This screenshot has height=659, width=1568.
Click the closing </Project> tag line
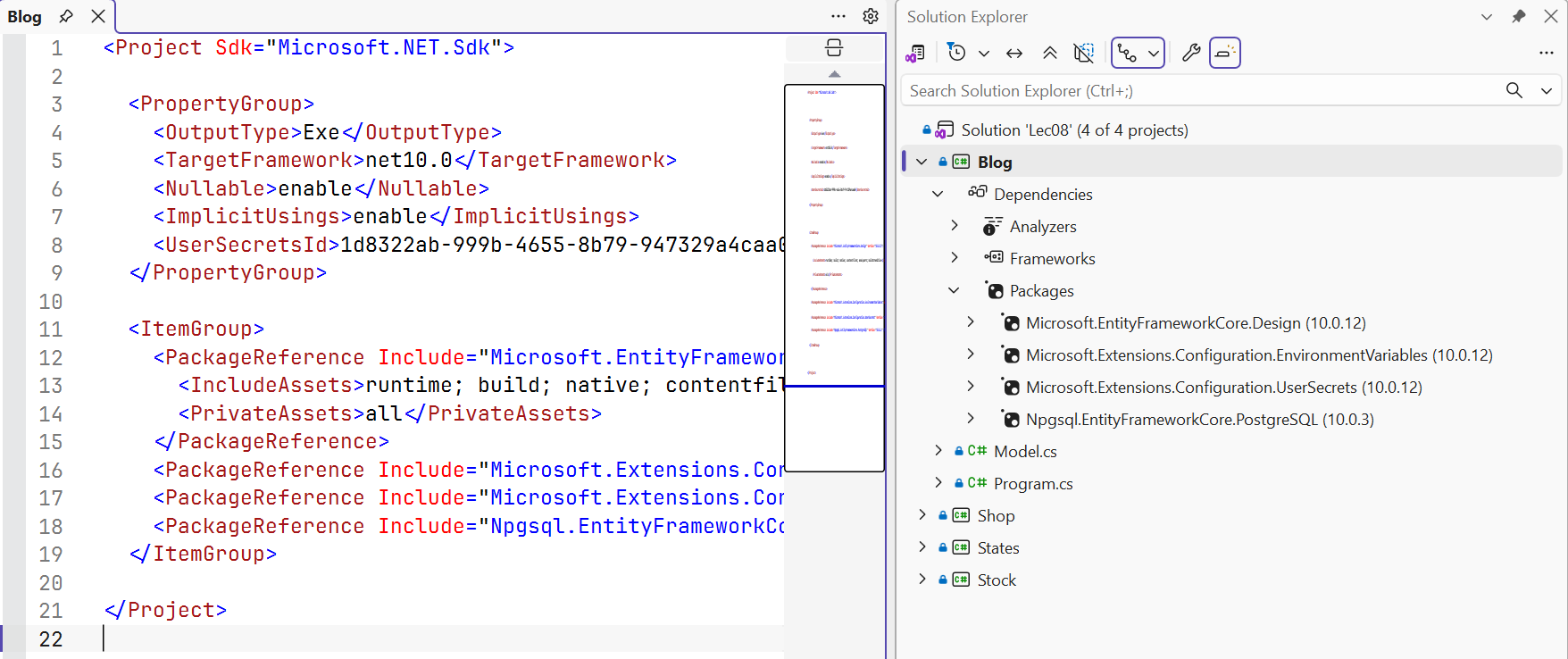click(x=165, y=611)
